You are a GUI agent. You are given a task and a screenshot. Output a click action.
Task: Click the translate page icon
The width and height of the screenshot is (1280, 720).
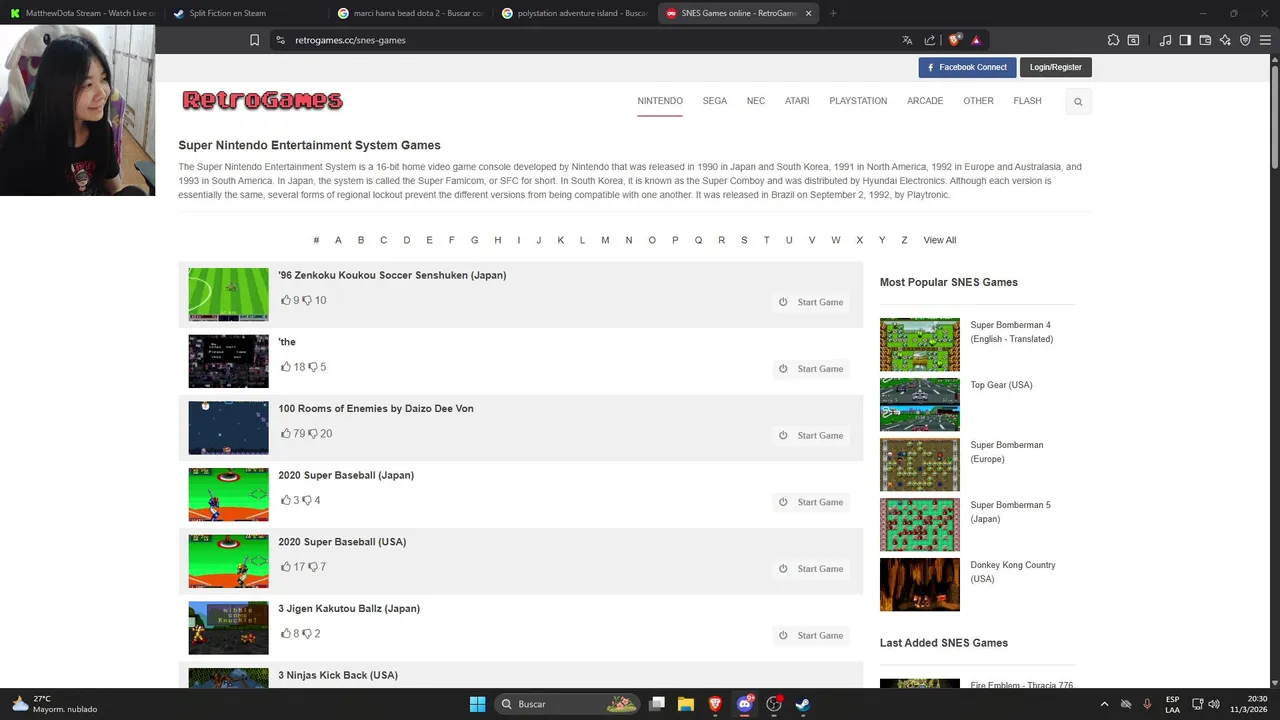907,40
